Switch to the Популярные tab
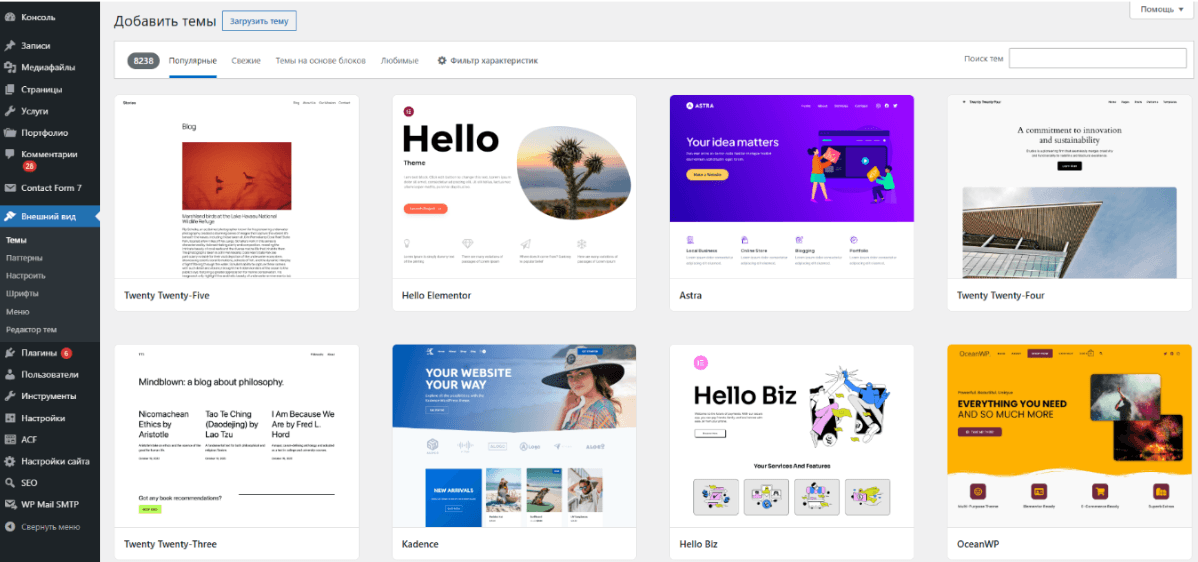The height and width of the screenshot is (562, 1198). tap(193, 60)
